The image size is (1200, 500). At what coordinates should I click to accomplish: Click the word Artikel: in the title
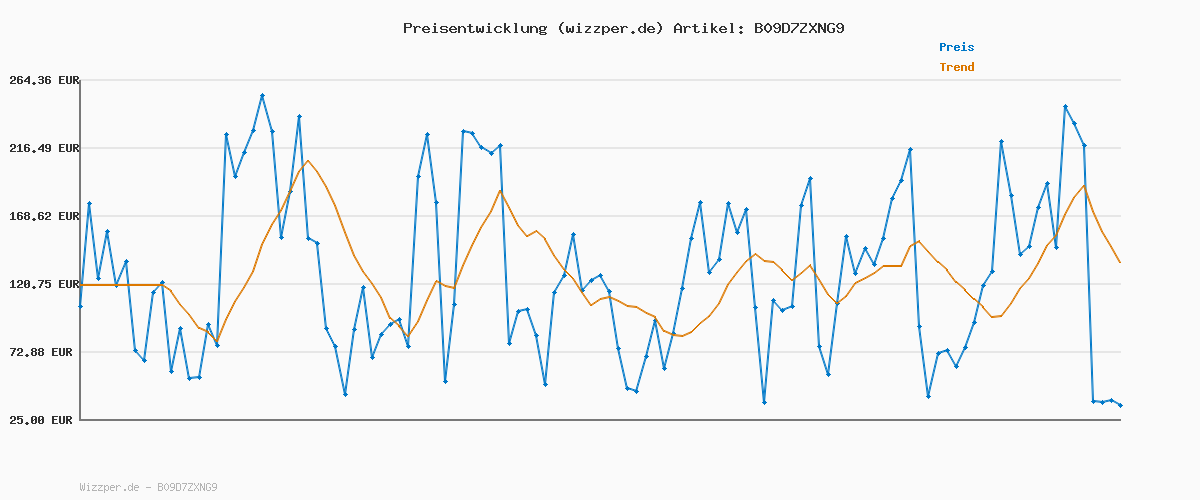pos(706,28)
